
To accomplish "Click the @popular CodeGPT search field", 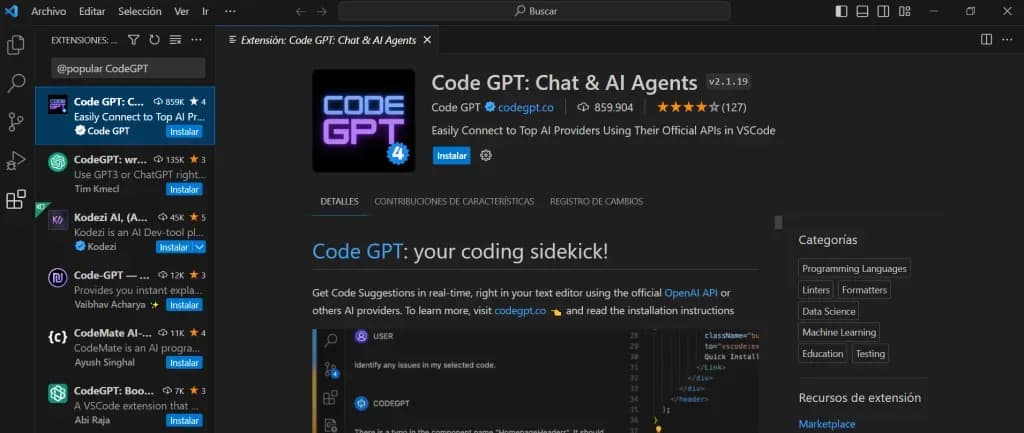I will tap(128, 68).
